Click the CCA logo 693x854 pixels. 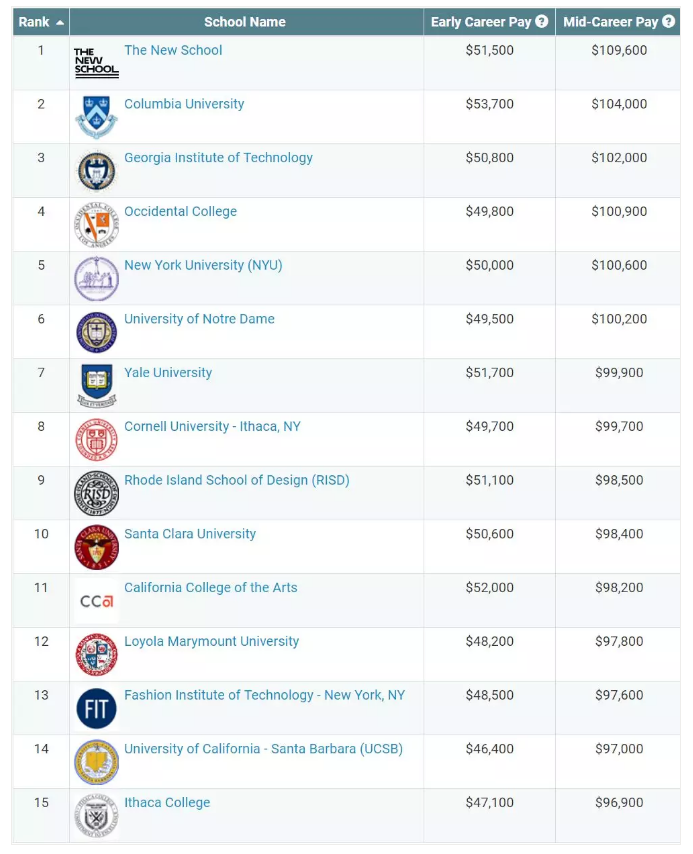coord(96,601)
